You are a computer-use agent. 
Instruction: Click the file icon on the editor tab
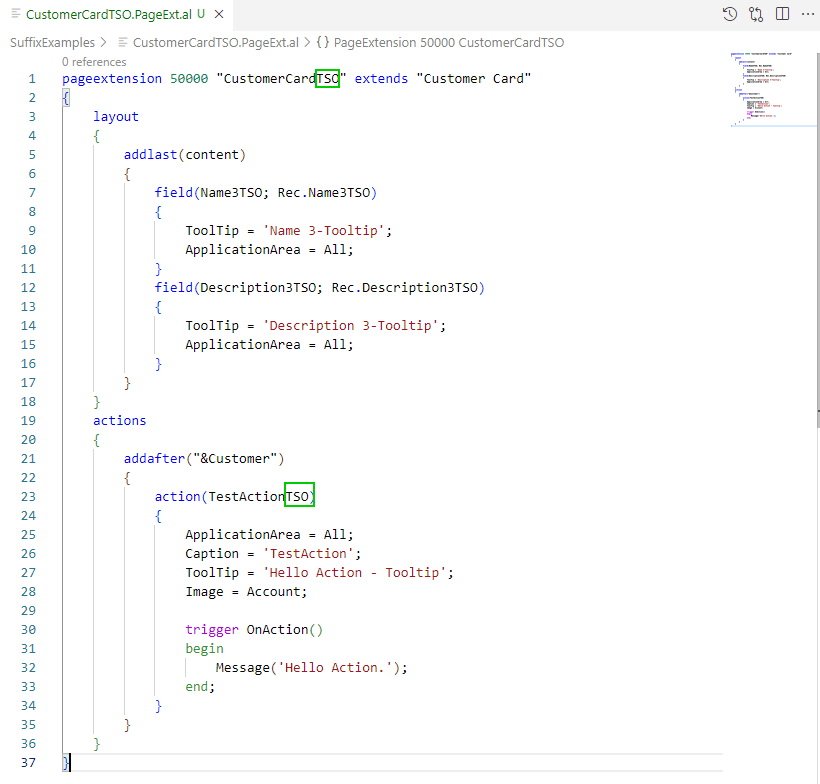[16, 14]
